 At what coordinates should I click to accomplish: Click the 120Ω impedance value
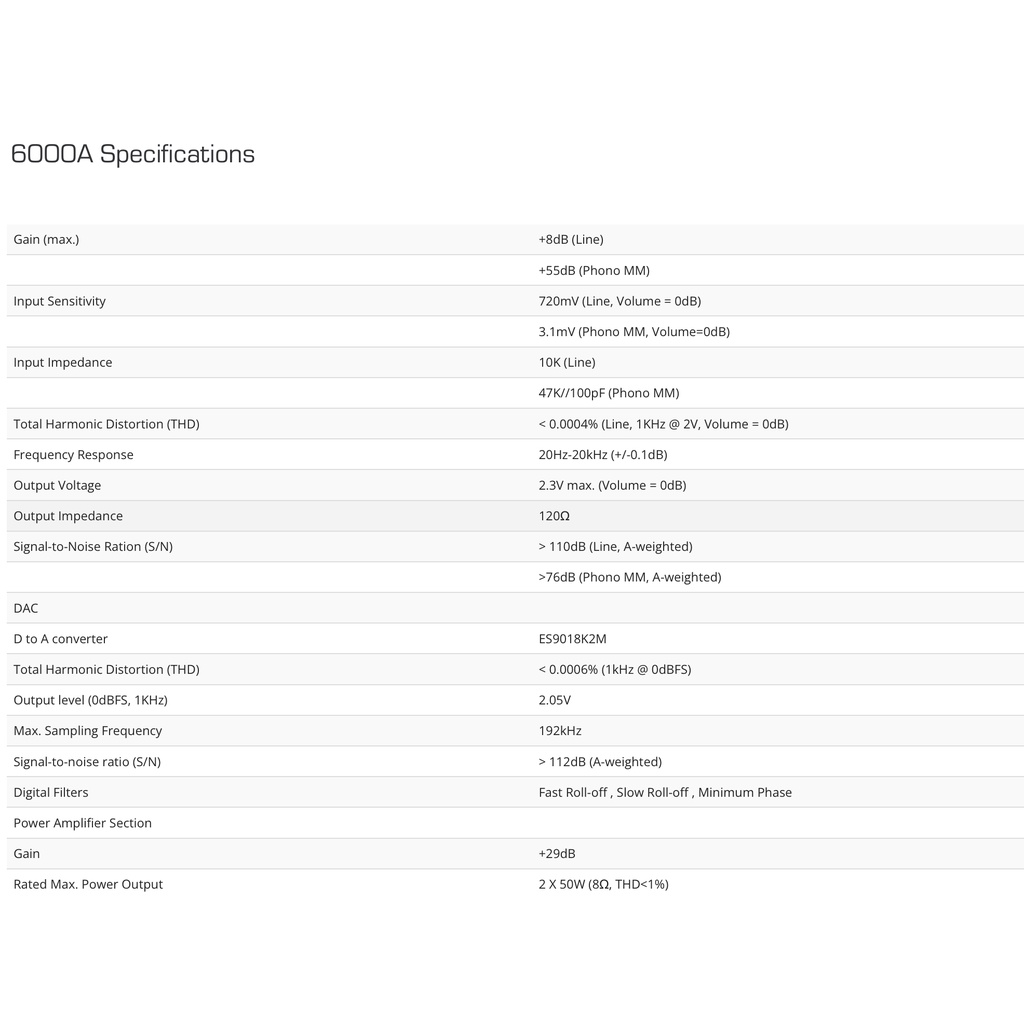click(554, 516)
